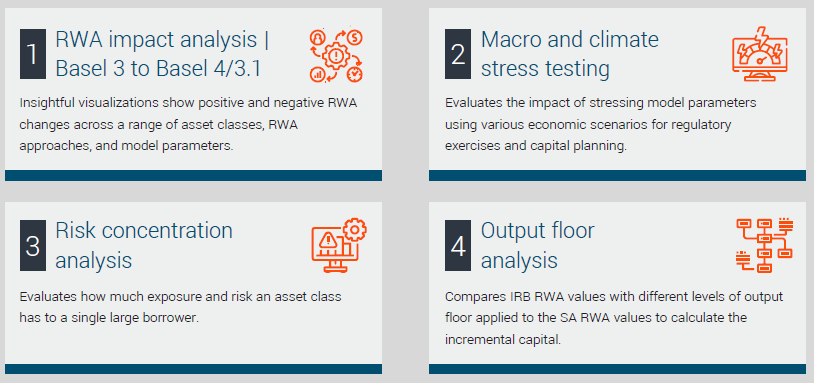Open the Macro and climate stress testing heading
Viewport: 814px width, 383px height.
[x=570, y=54]
